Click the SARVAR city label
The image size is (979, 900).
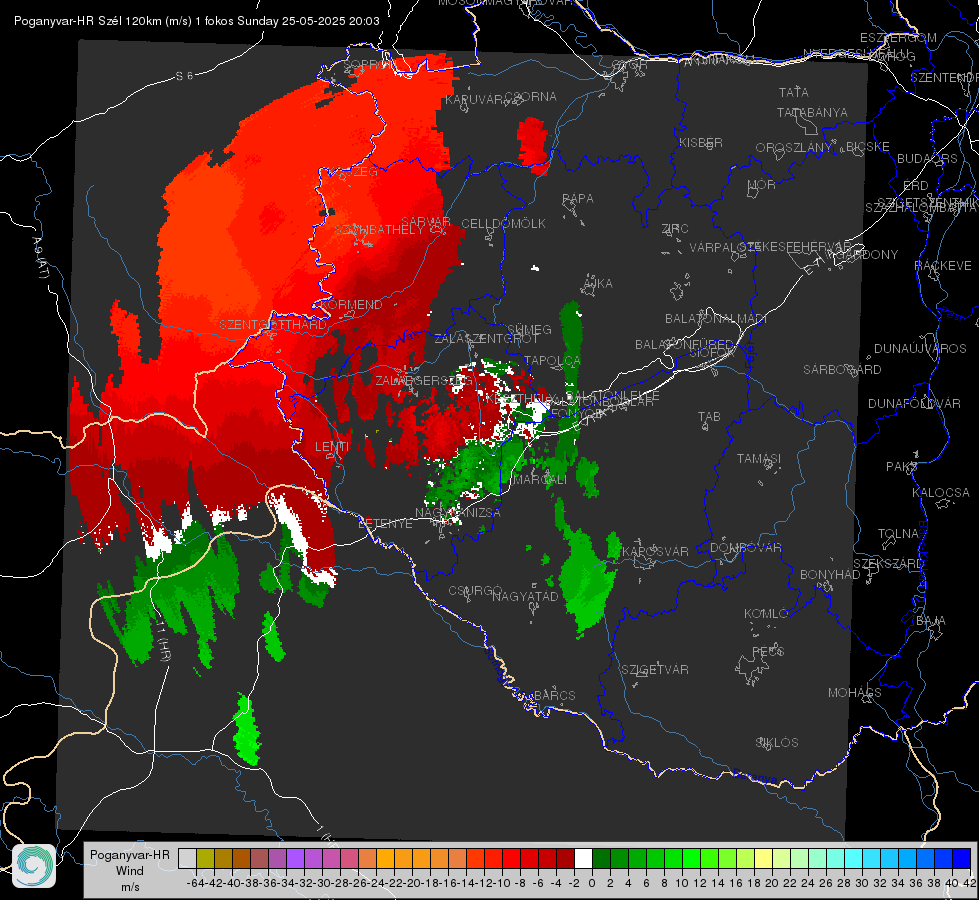pos(425,222)
